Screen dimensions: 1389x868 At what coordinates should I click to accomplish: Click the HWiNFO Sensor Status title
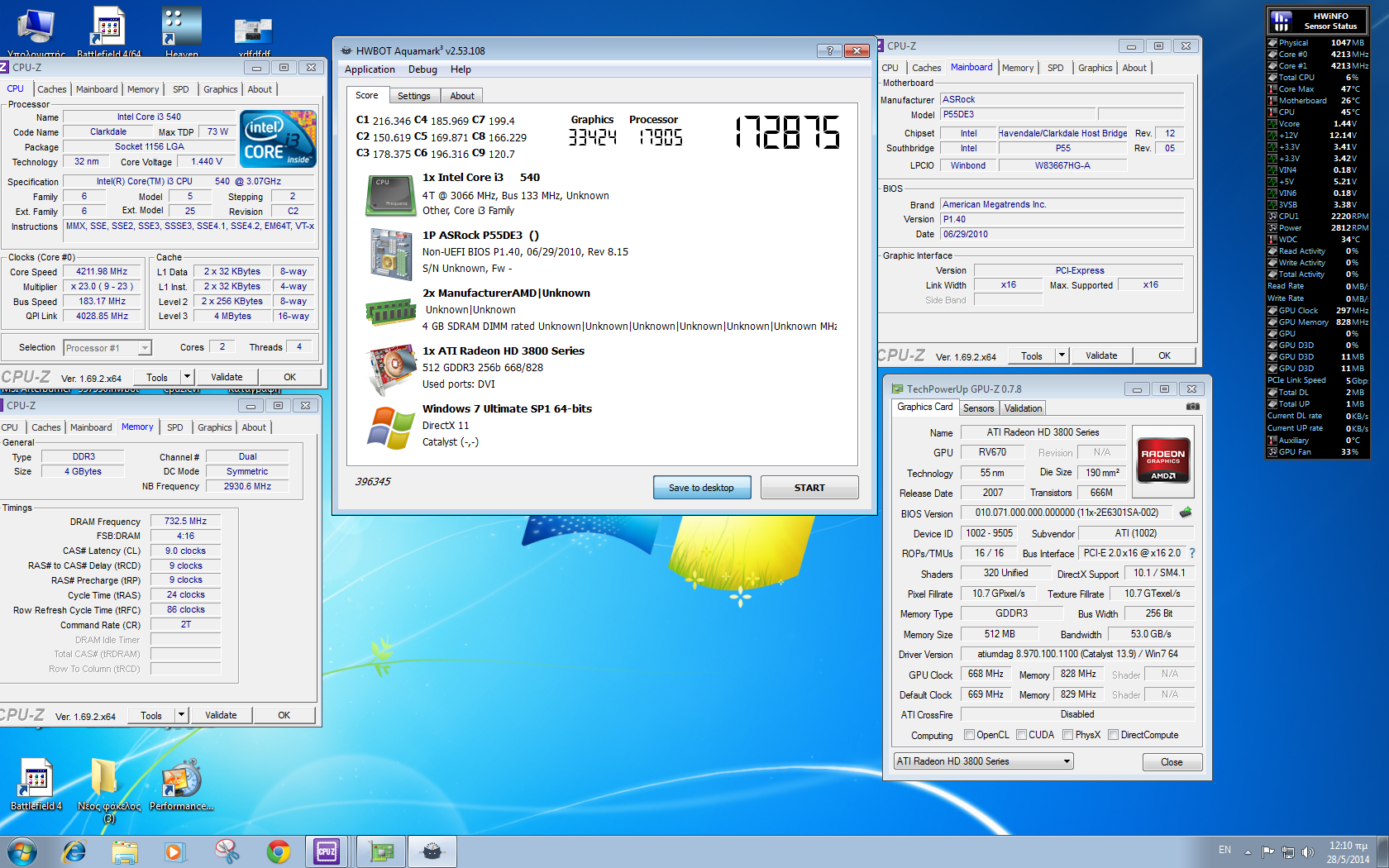click(1330, 21)
